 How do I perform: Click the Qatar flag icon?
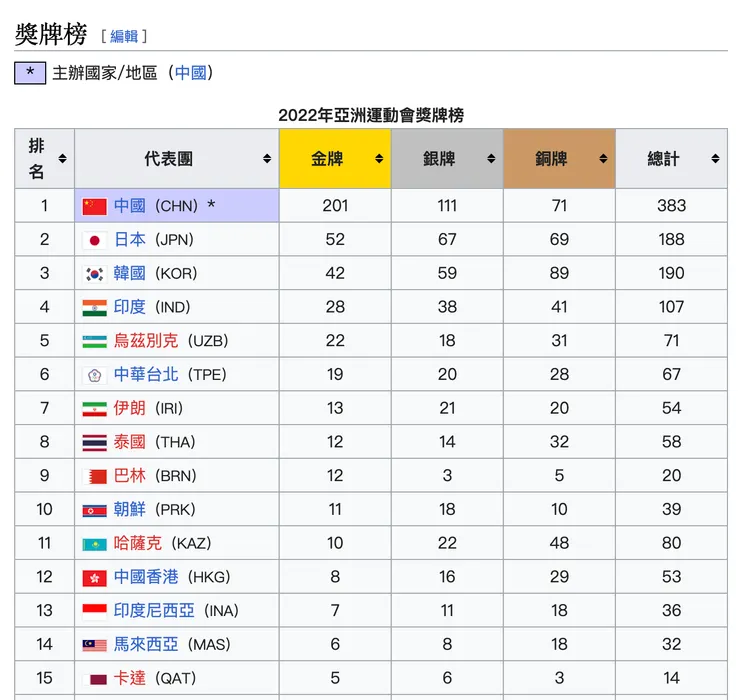94,679
